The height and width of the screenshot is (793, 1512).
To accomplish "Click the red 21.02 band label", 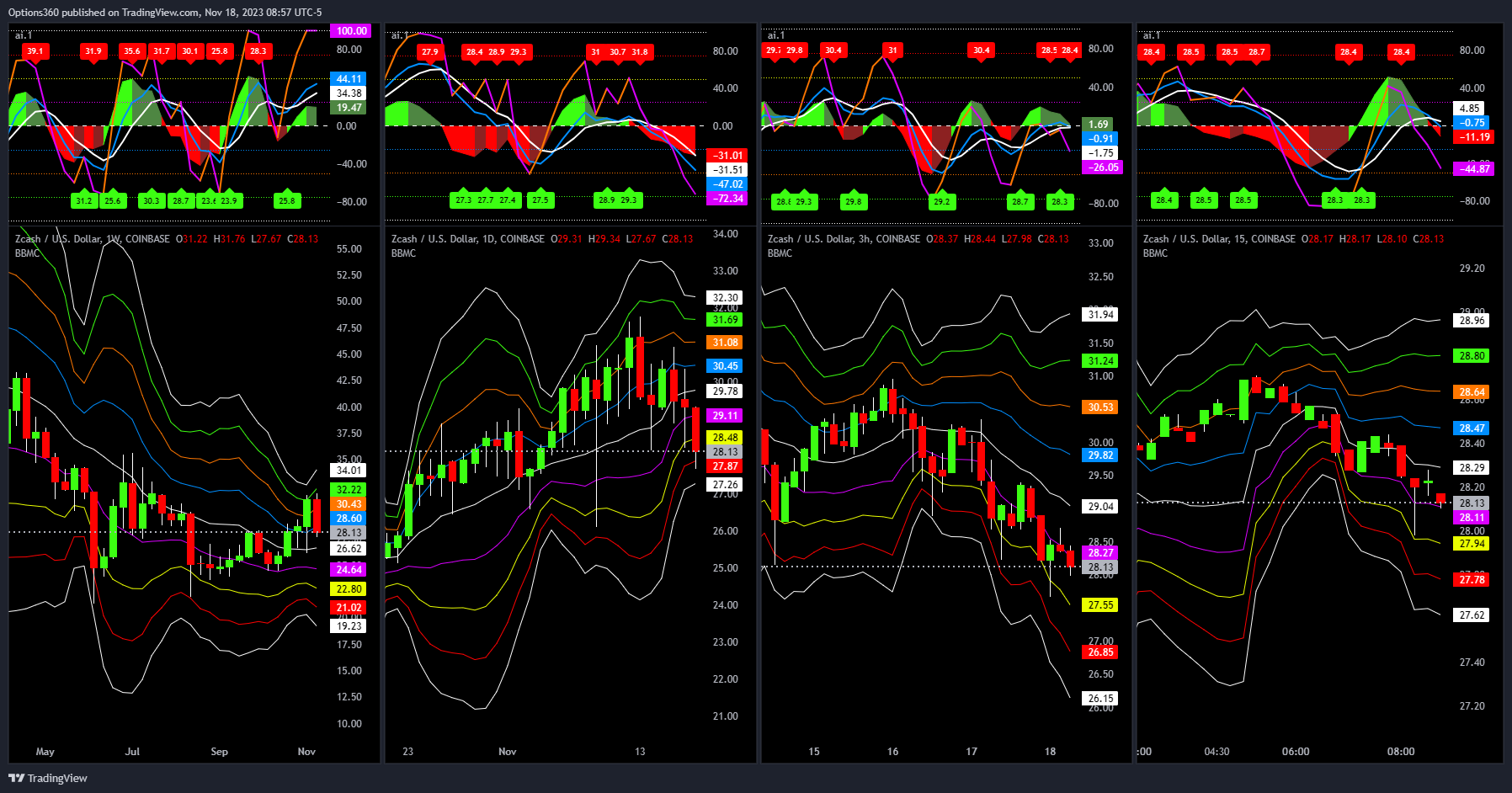I will (x=349, y=608).
